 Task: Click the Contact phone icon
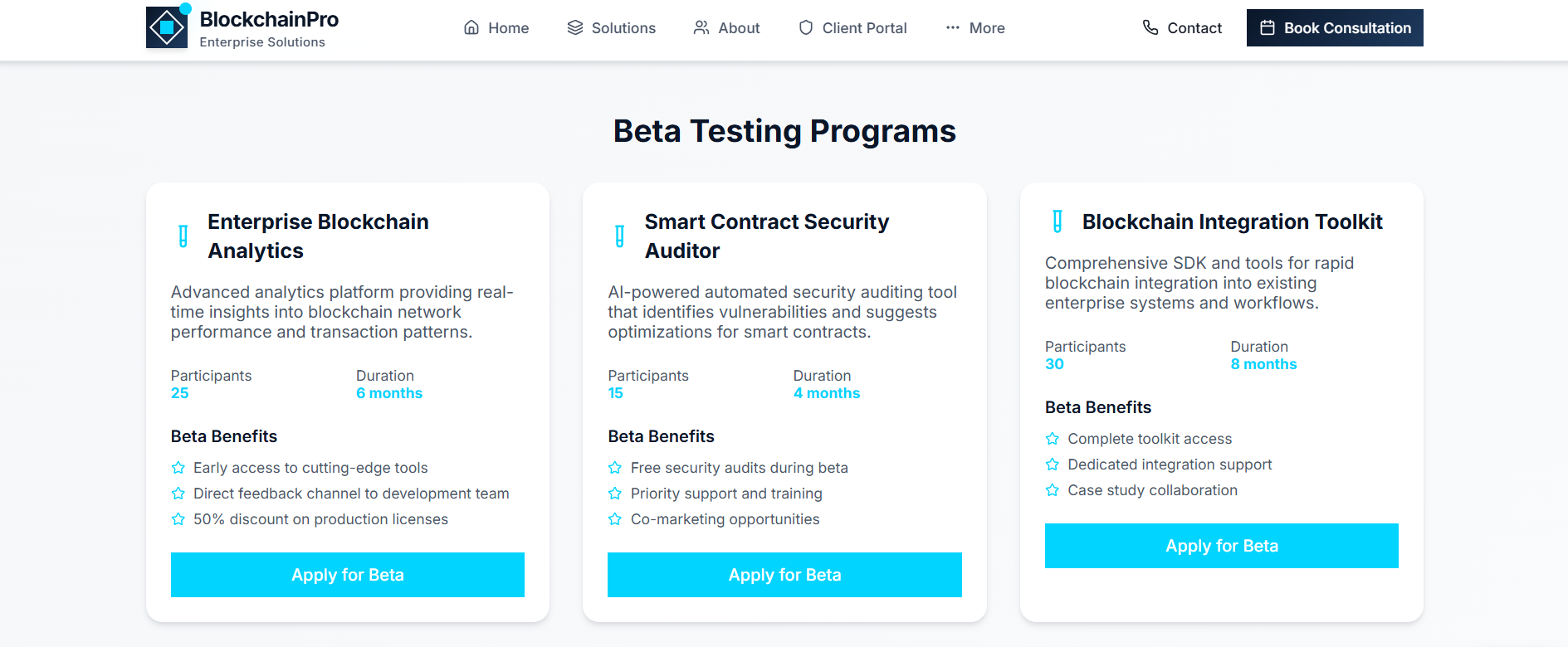coord(1150,27)
